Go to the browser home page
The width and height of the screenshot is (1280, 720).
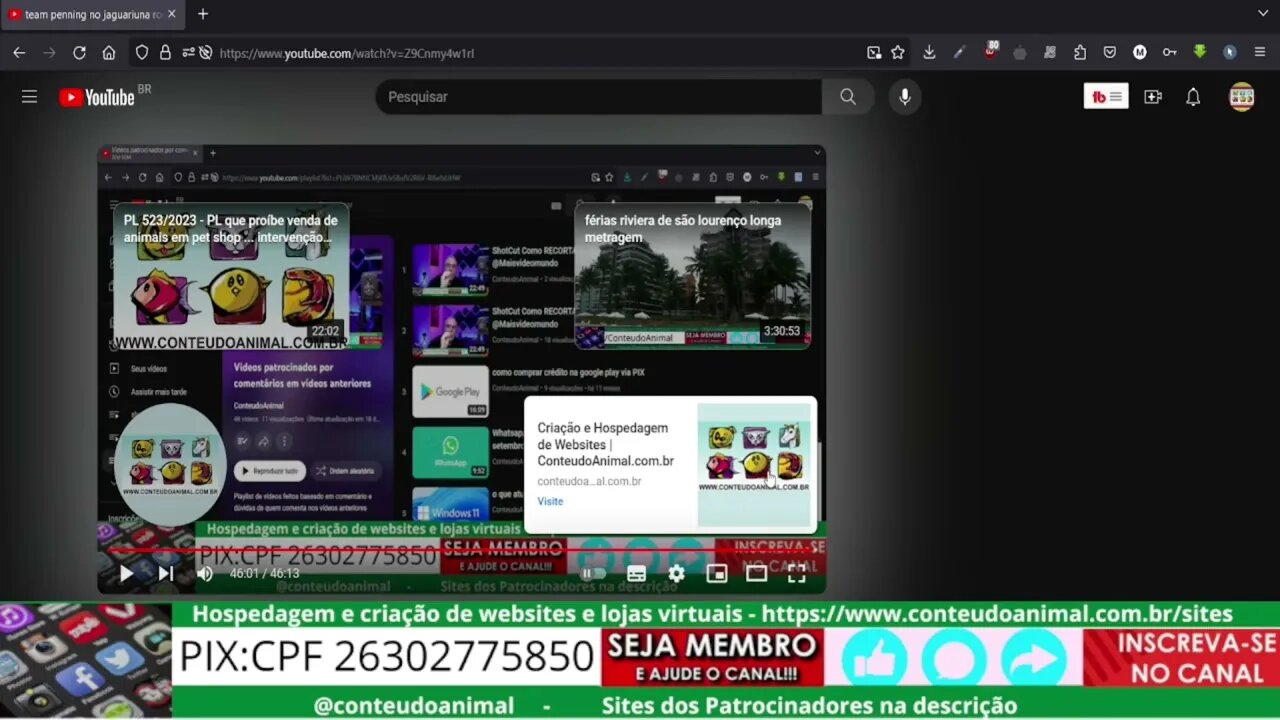109,53
